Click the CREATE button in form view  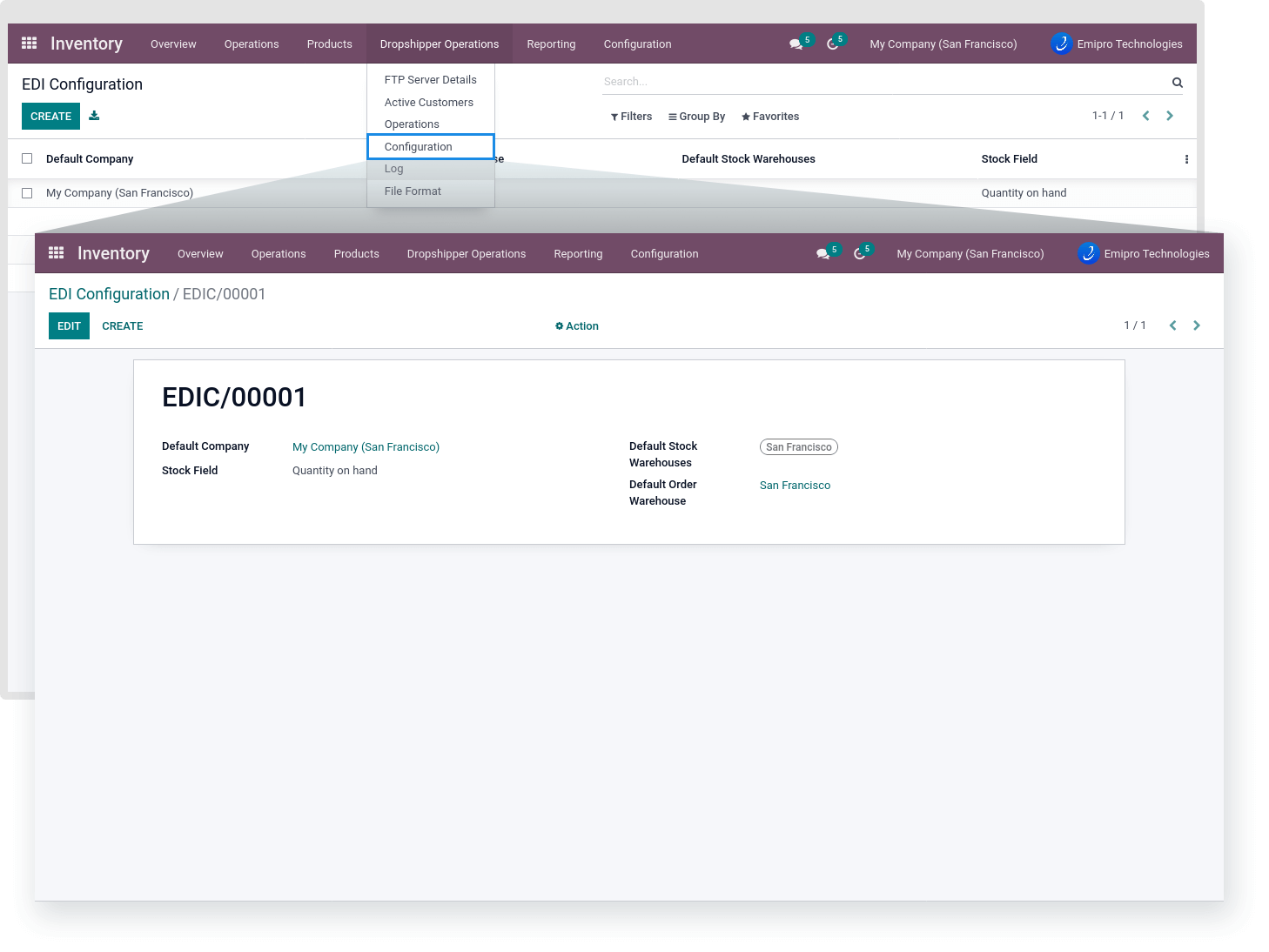(123, 326)
